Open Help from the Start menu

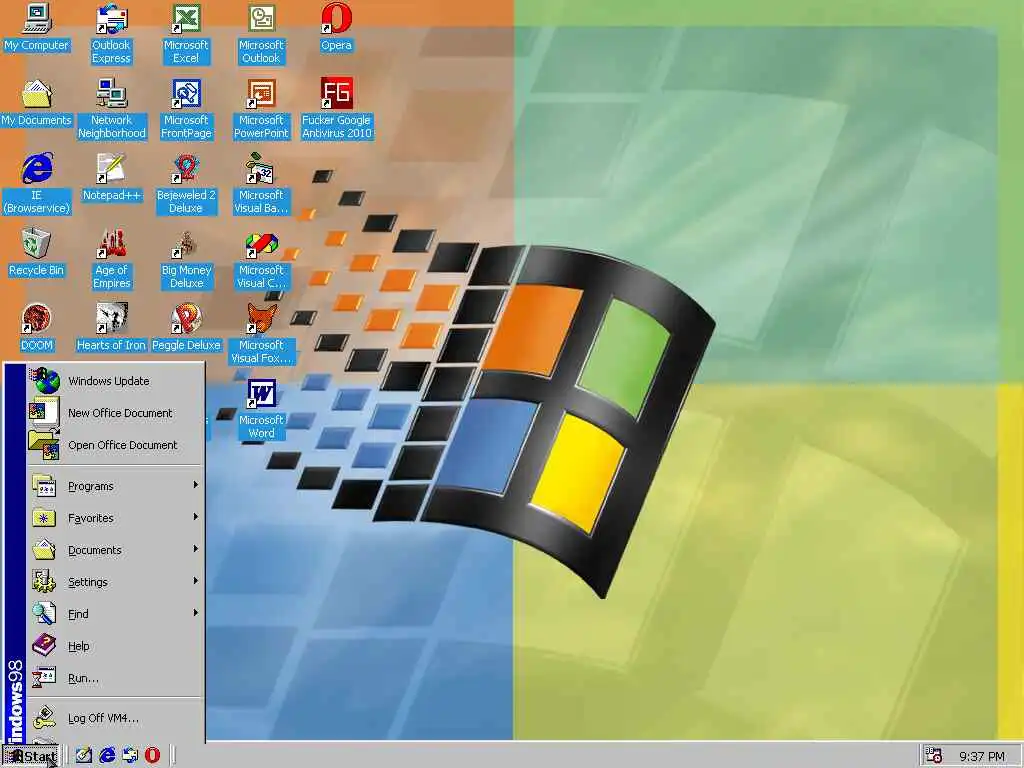point(115,646)
